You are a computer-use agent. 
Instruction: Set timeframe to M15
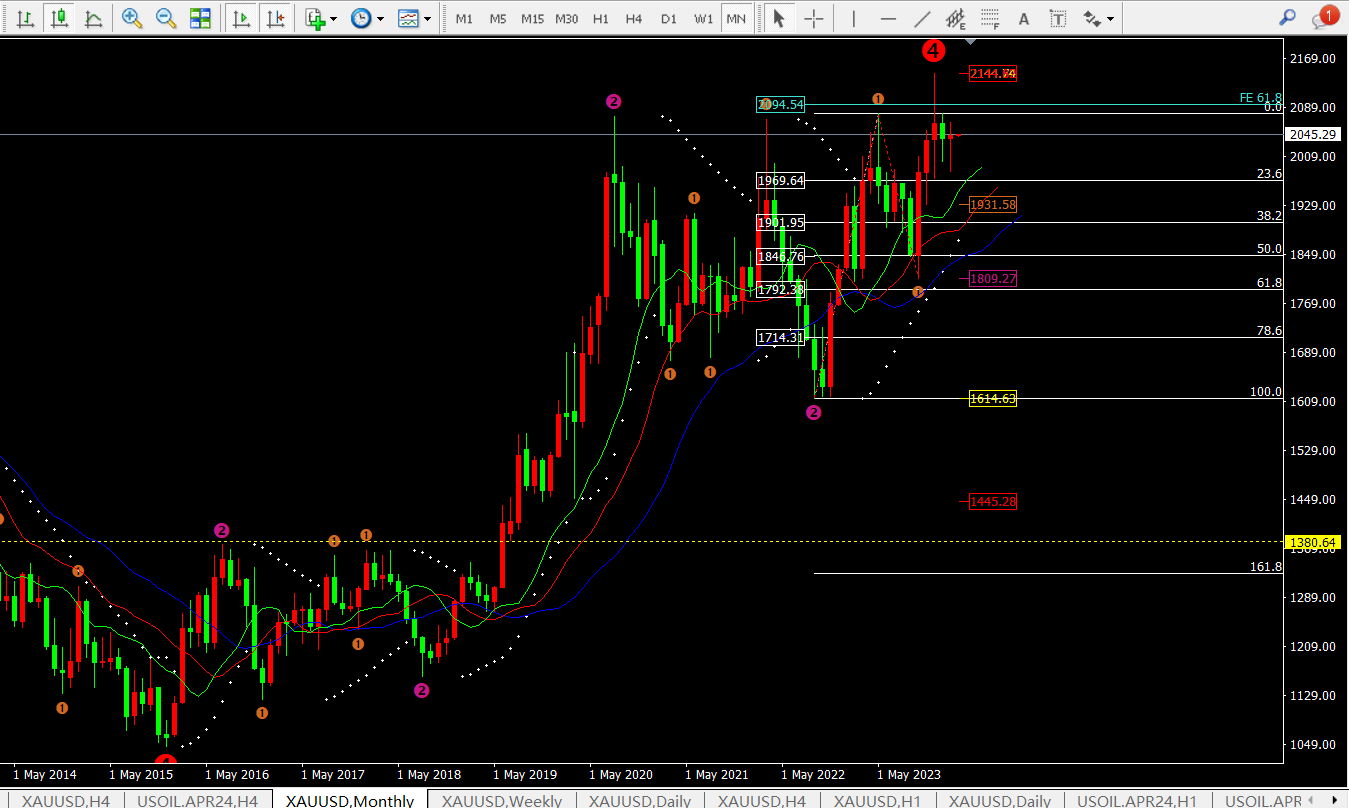[532, 18]
